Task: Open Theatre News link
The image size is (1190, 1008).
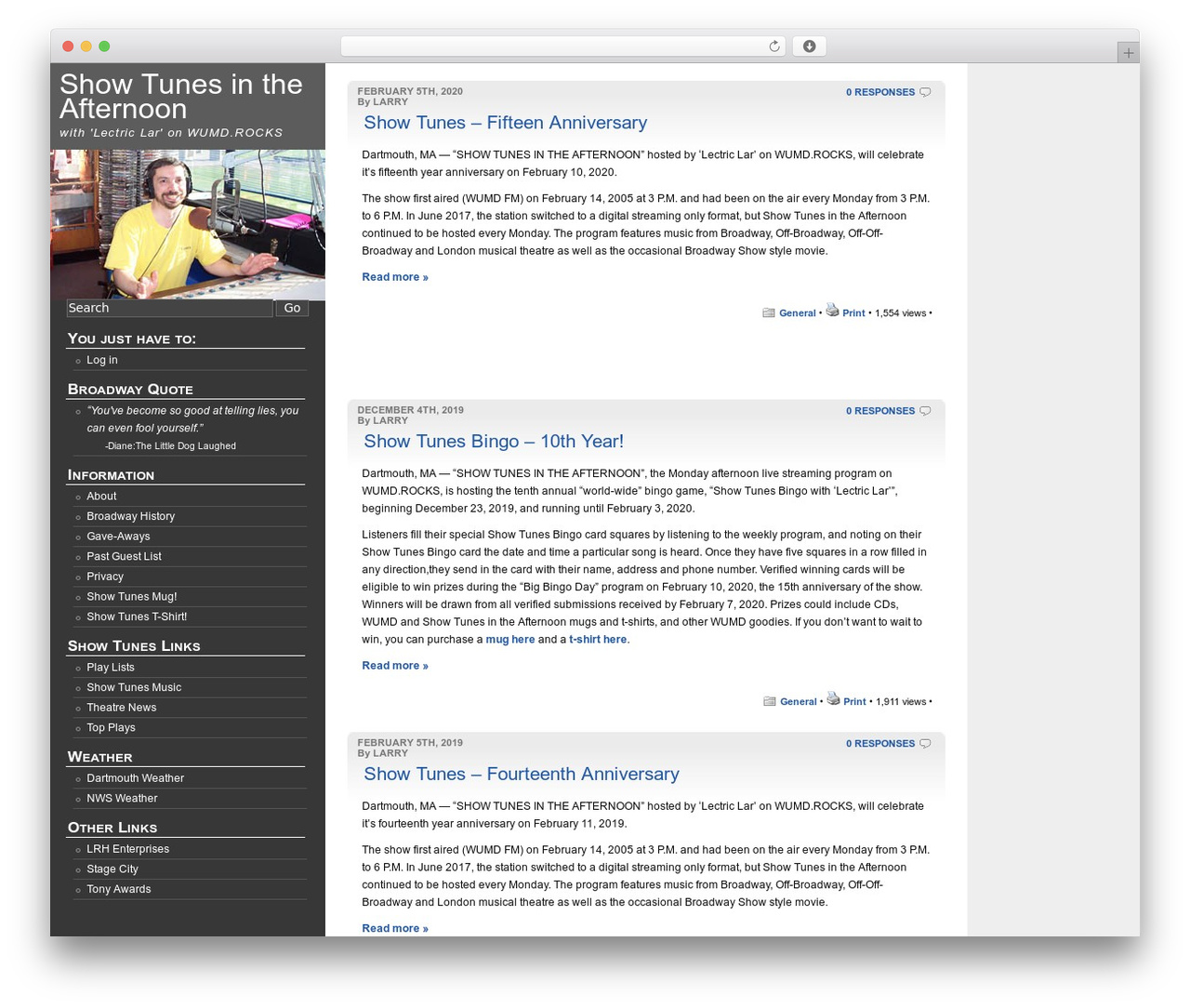Action: pyautogui.click(x=122, y=708)
